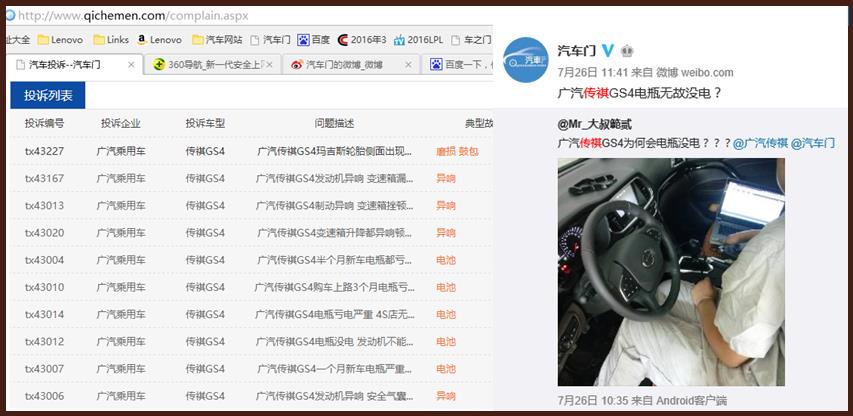The height and width of the screenshot is (416, 853).
Task: Close the 汽车投诉--汽车门 tab
Action: coord(131,65)
